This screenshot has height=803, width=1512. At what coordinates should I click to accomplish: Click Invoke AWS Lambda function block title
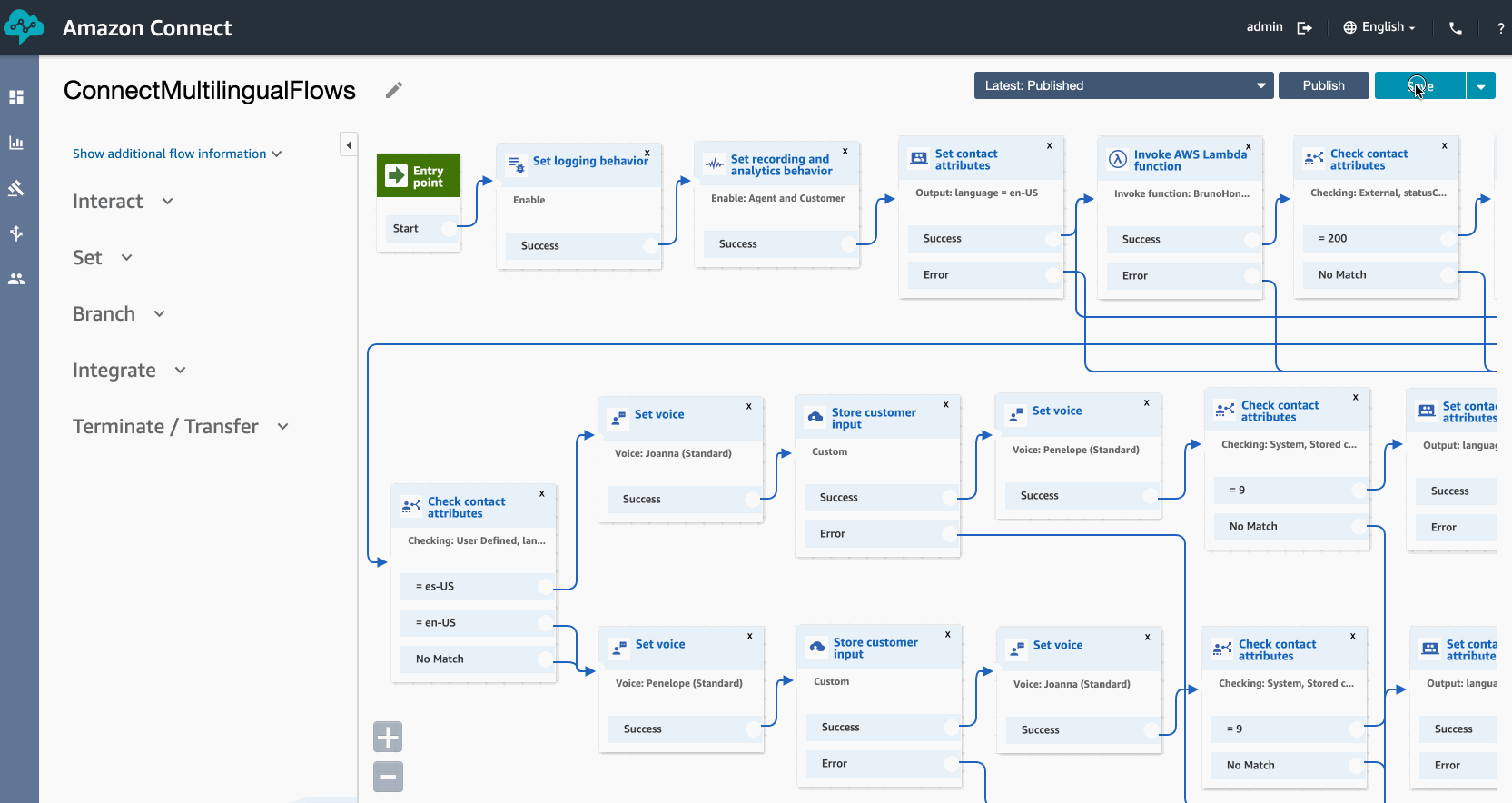(1191, 161)
